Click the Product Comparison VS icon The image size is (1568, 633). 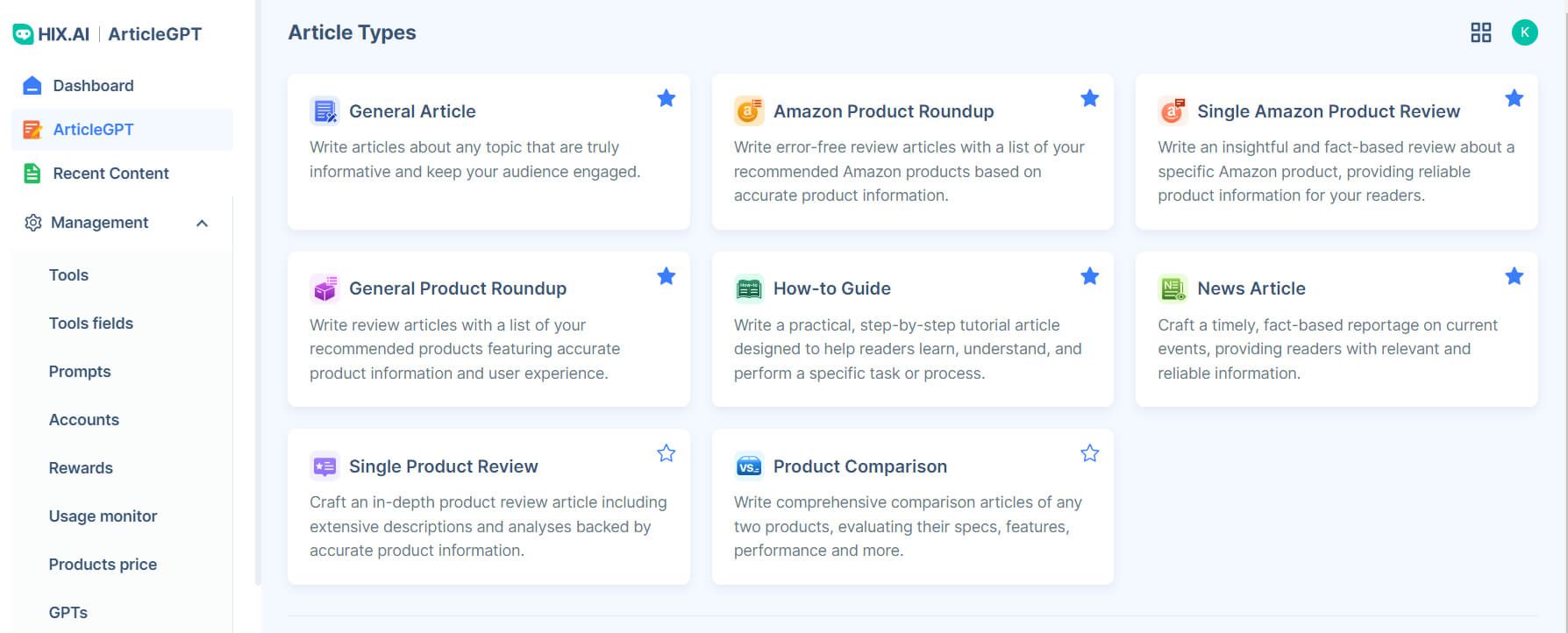(748, 466)
